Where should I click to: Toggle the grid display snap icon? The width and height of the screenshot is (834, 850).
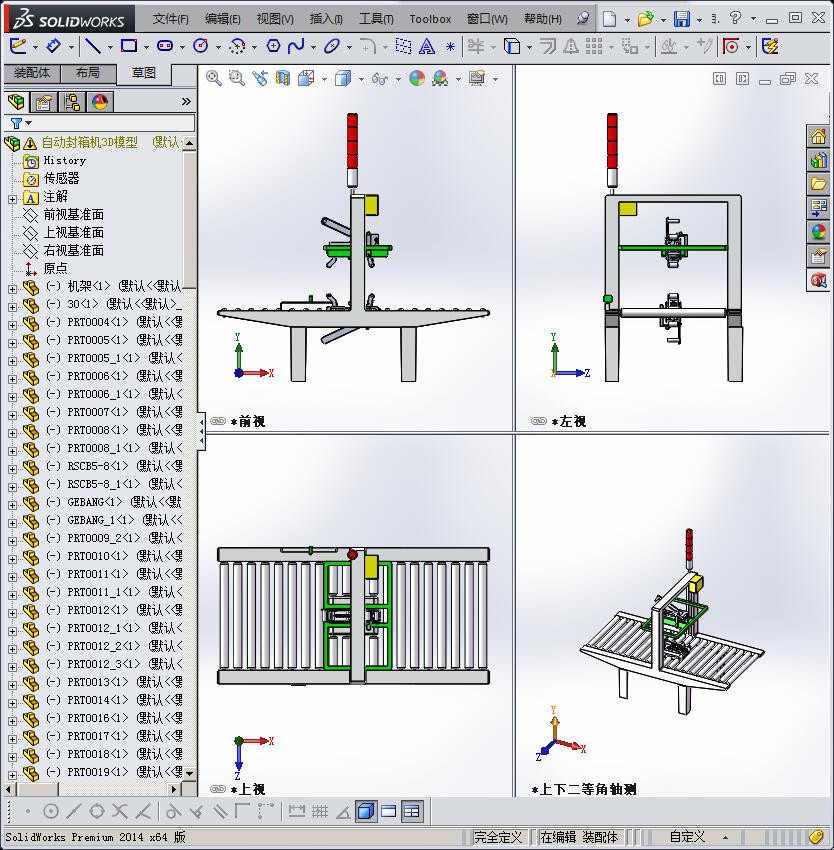pyautogui.click(x=319, y=811)
